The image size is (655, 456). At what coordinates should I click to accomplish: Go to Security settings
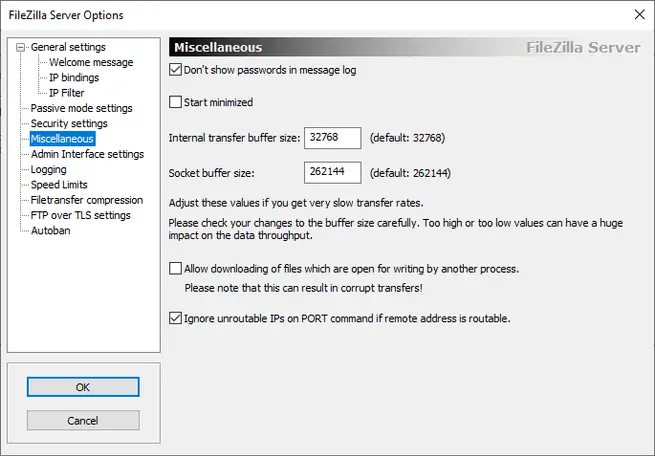69,124
